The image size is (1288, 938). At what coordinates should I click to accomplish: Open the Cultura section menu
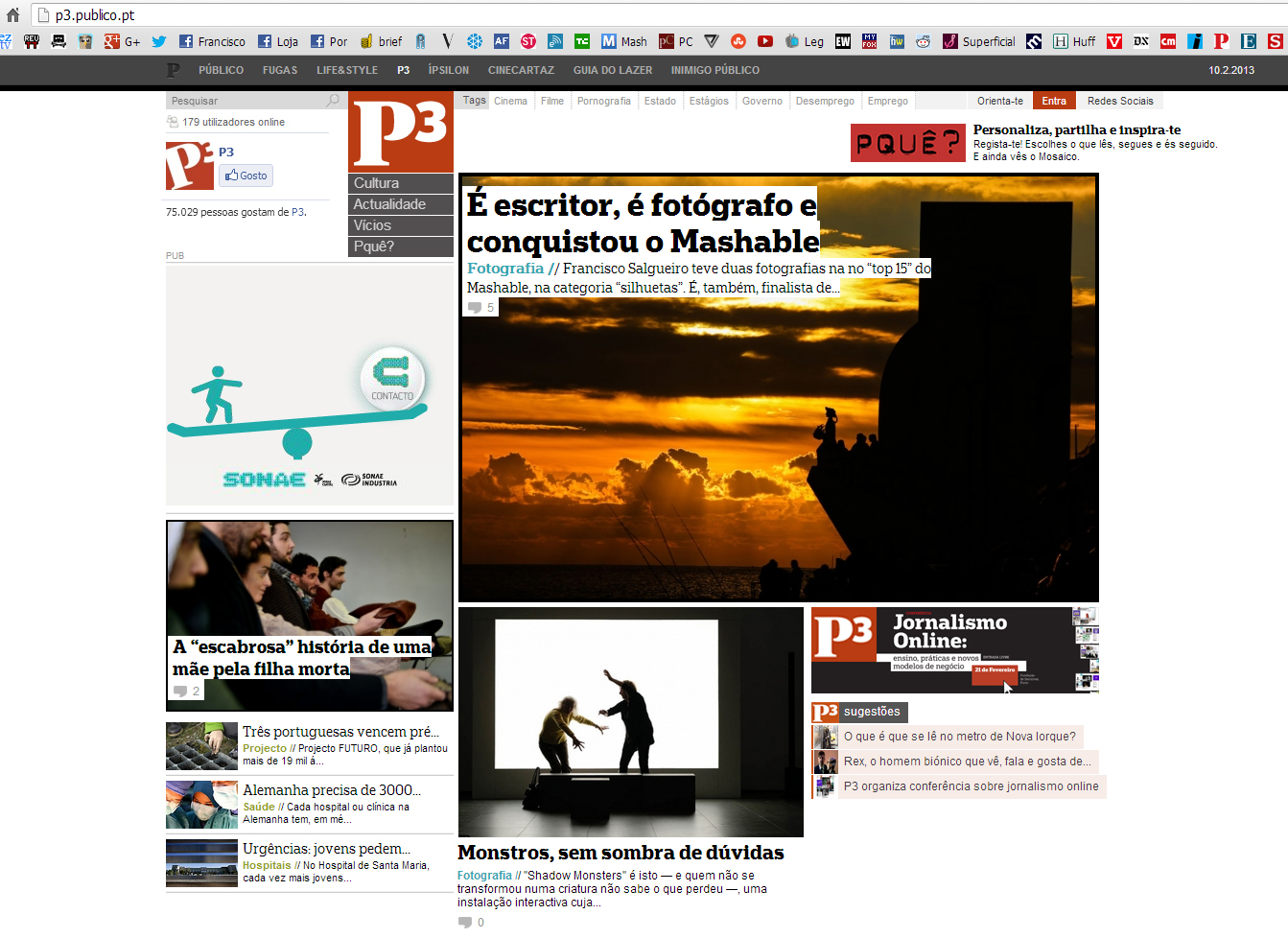(400, 183)
